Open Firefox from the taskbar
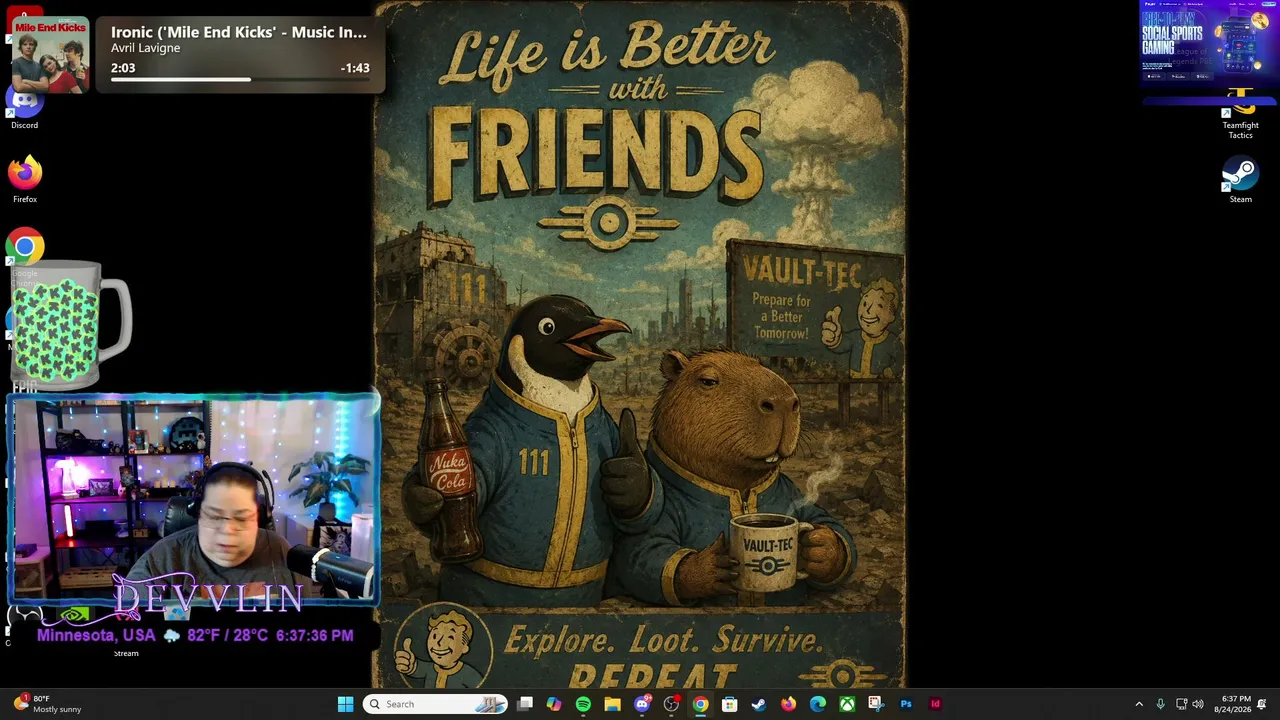This screenshot has height=720, width=1280. [788, 704]
